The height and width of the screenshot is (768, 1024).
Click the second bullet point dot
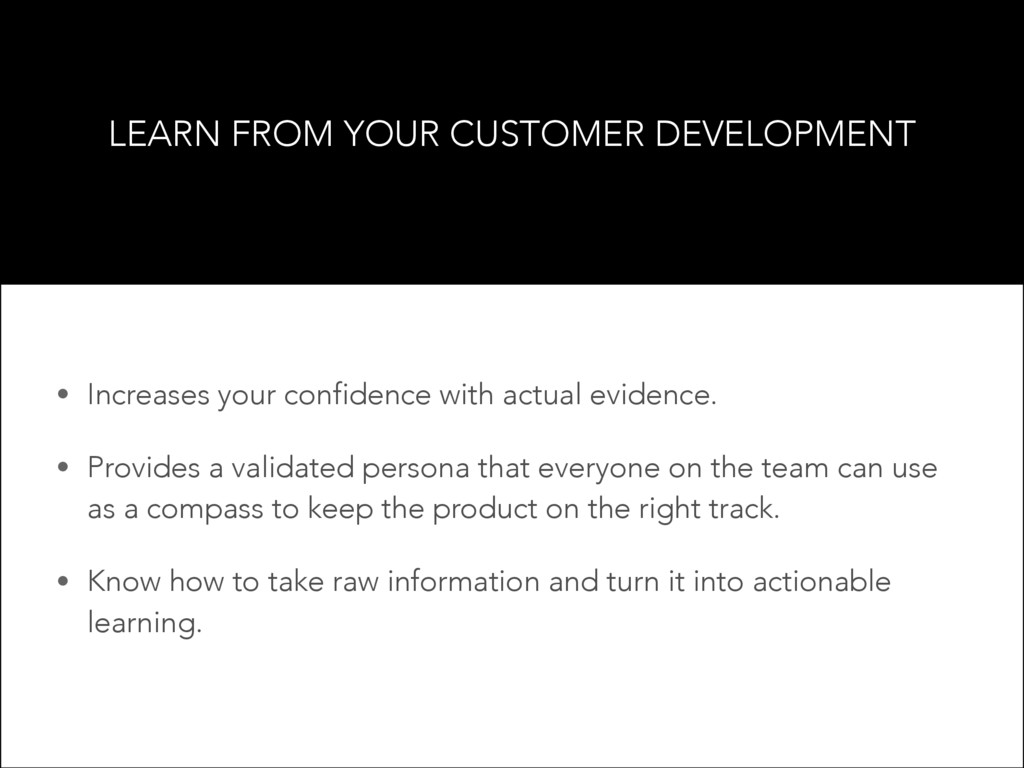click(63, 468)
